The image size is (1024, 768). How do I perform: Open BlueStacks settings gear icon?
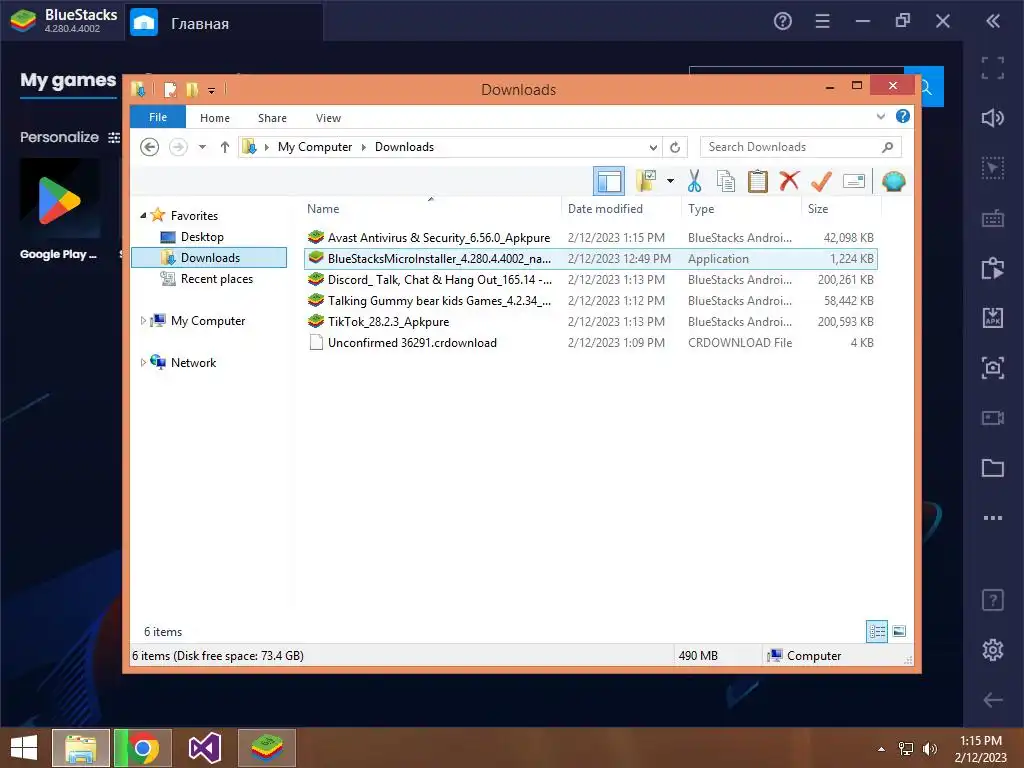coord(993,649)
